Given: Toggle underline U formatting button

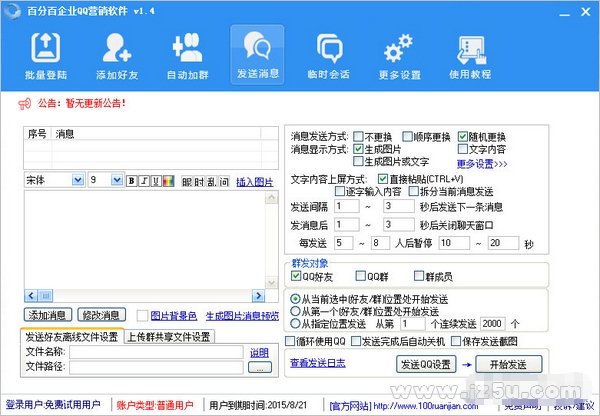Looking at the screenshot, I should 156,181.
